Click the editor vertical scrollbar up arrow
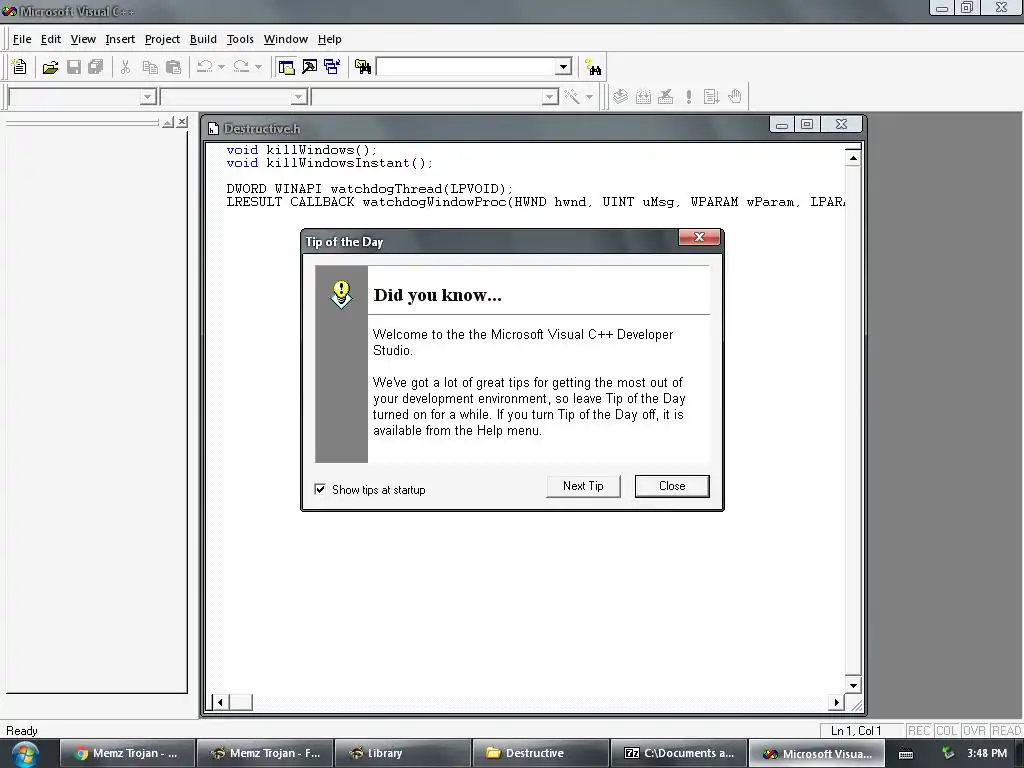1024x768 pixels. (853, 158)
